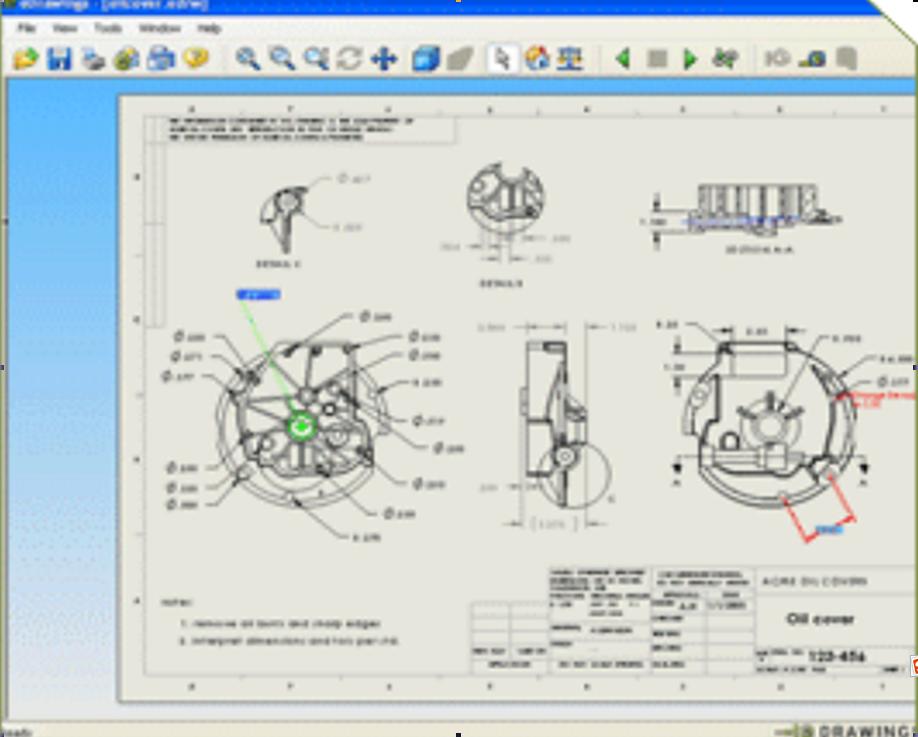Click the green highlighted center hole in drawing
Viewport: 918px width, 737px height.
coord(301,427)
